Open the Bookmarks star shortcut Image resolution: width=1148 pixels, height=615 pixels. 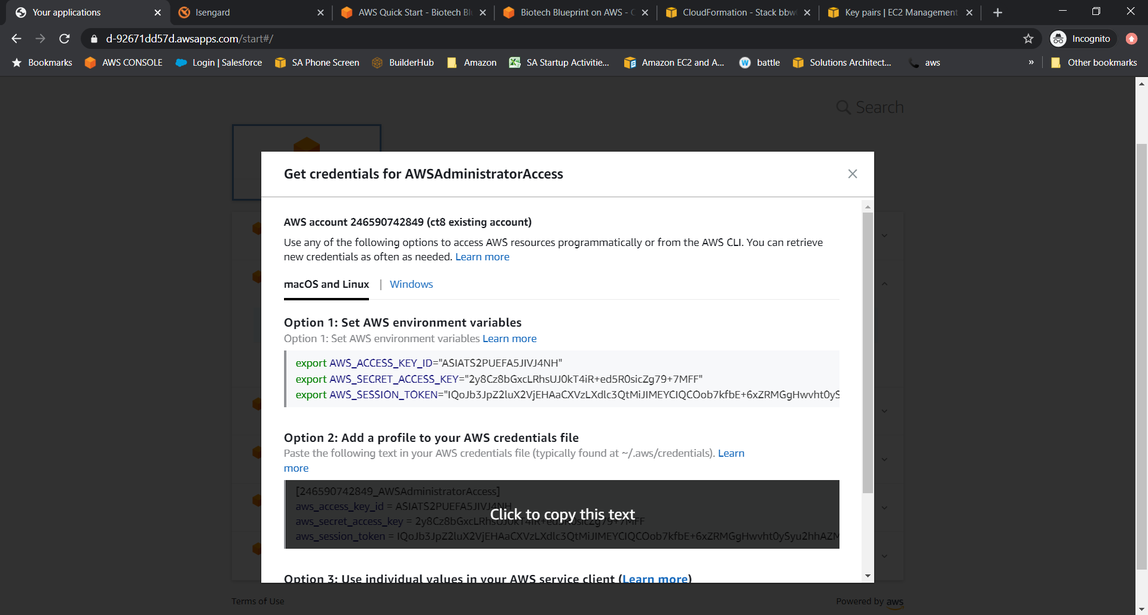tap(42, 63)
